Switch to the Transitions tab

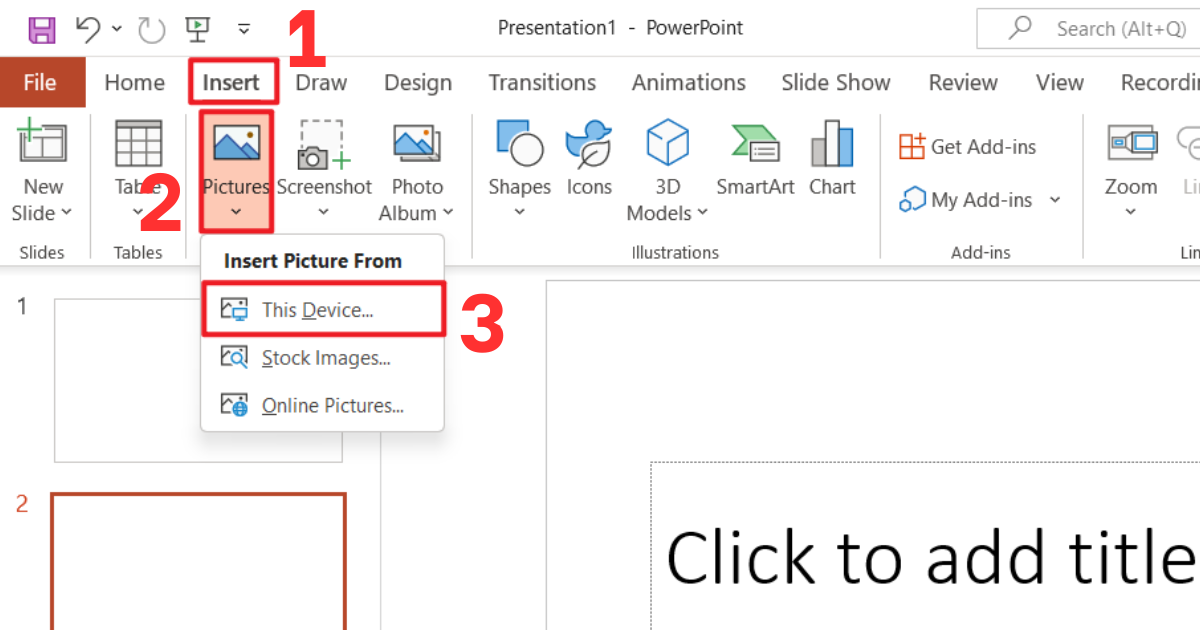point(542,82)
